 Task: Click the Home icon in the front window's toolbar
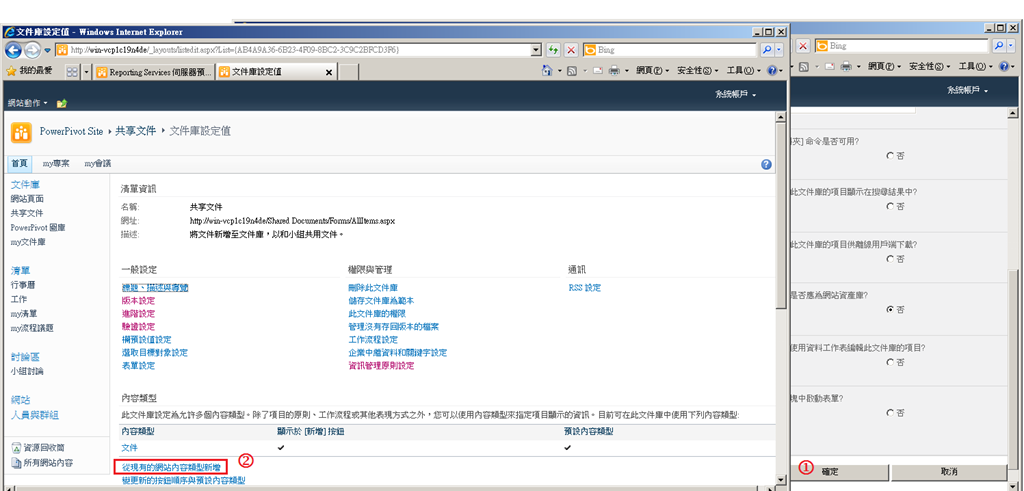coord(548,71)
